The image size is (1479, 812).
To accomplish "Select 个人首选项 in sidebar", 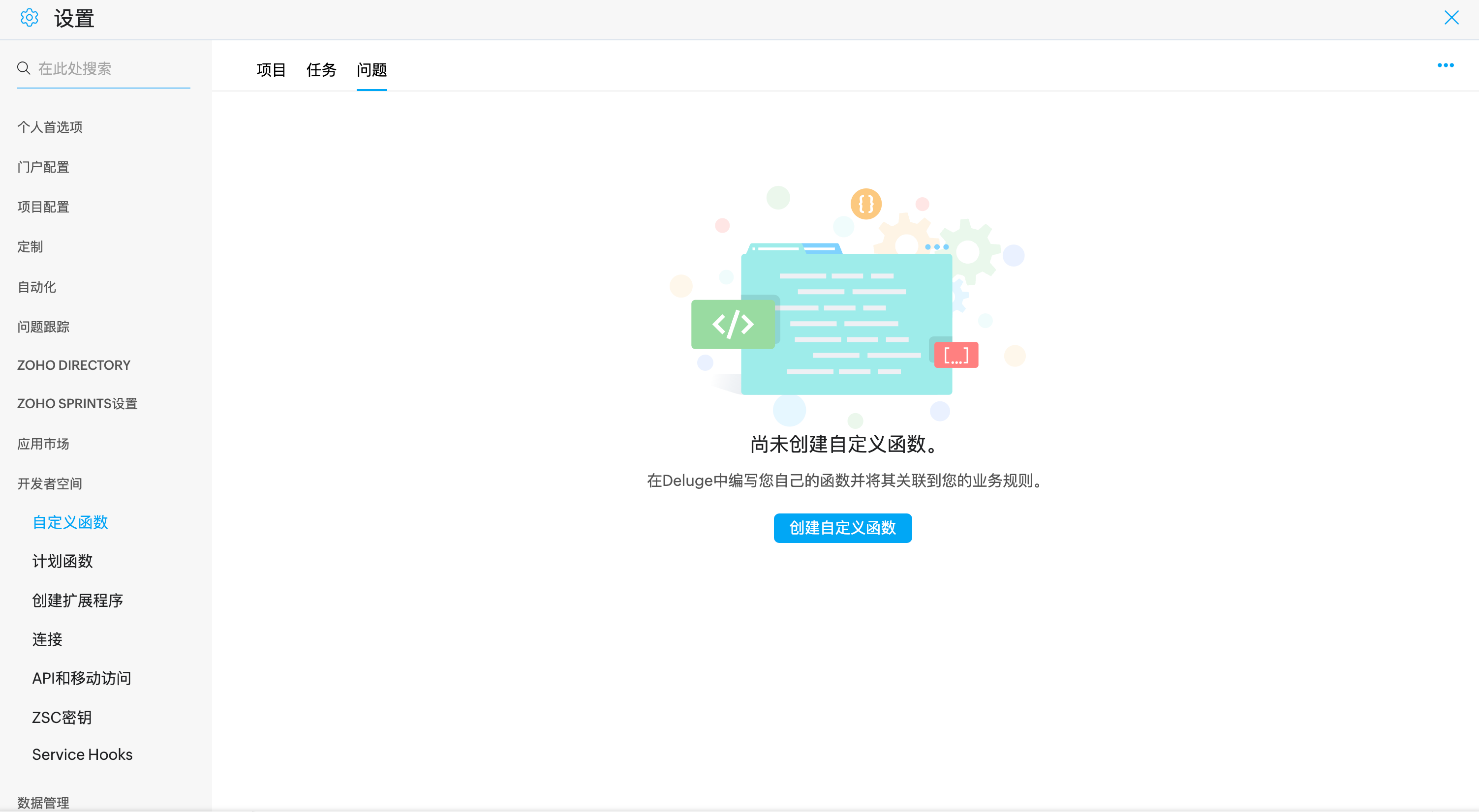I will 50,127.
